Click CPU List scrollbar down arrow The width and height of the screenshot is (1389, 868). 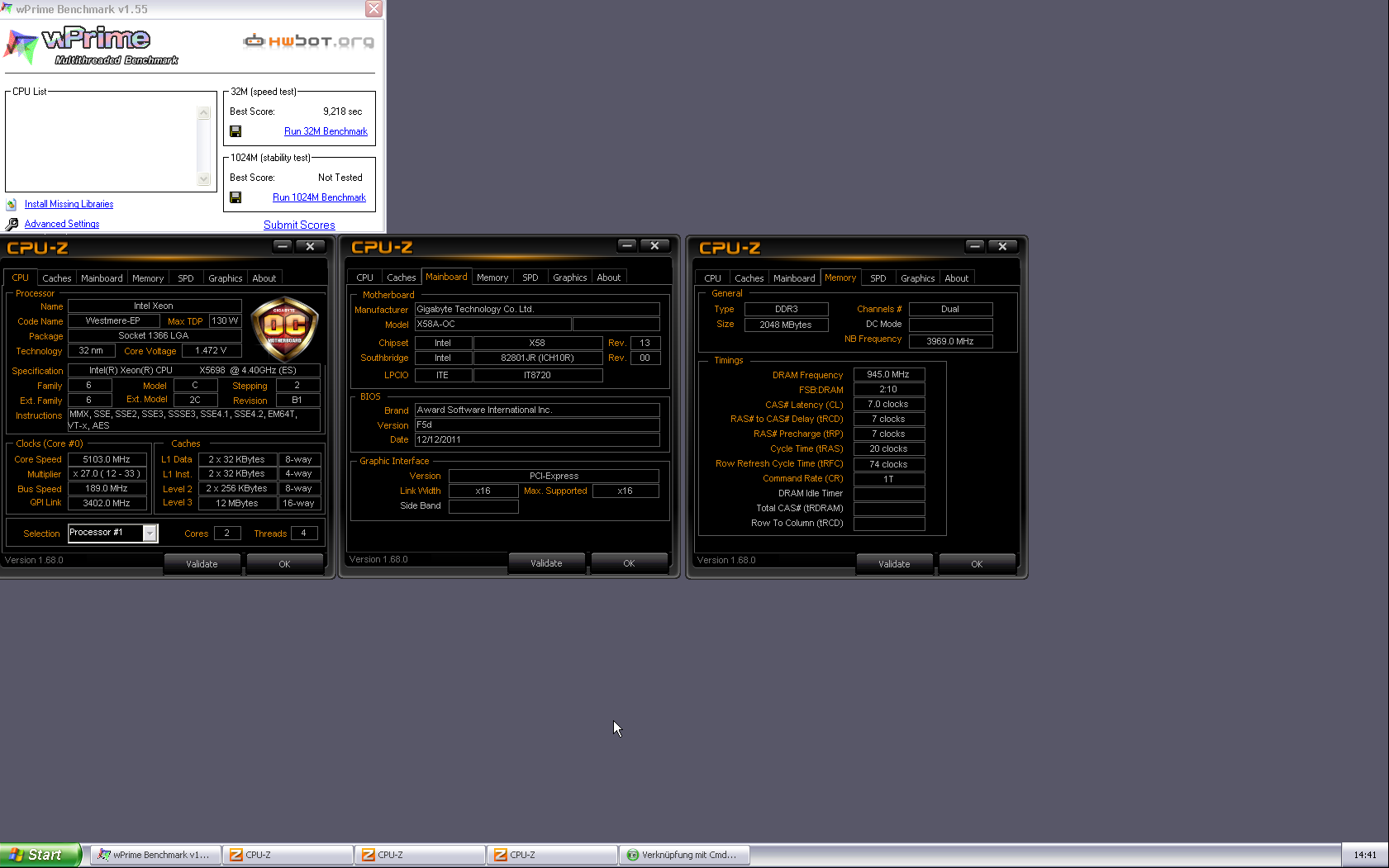click(204, 178)
